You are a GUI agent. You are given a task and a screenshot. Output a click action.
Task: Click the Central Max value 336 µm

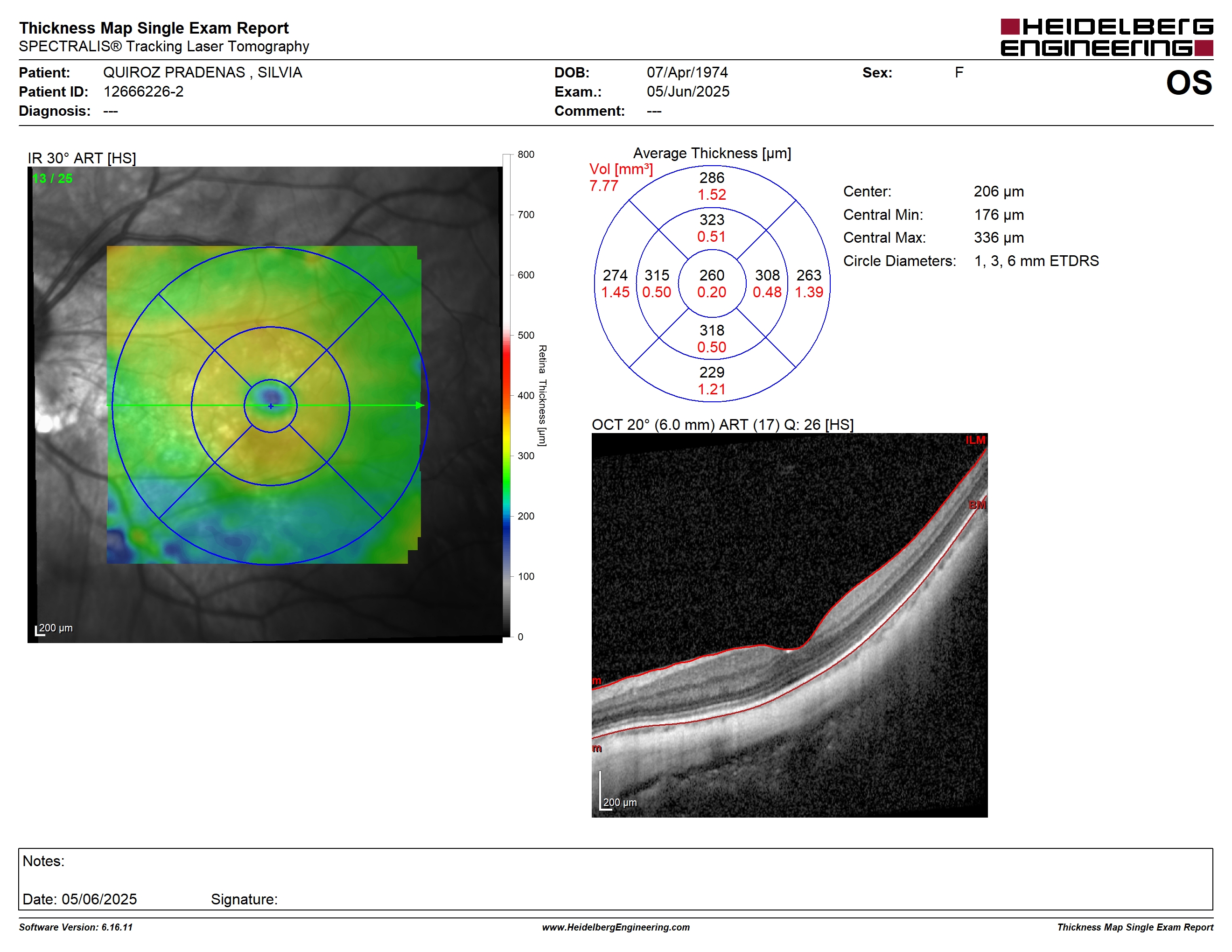click(999, 238)
